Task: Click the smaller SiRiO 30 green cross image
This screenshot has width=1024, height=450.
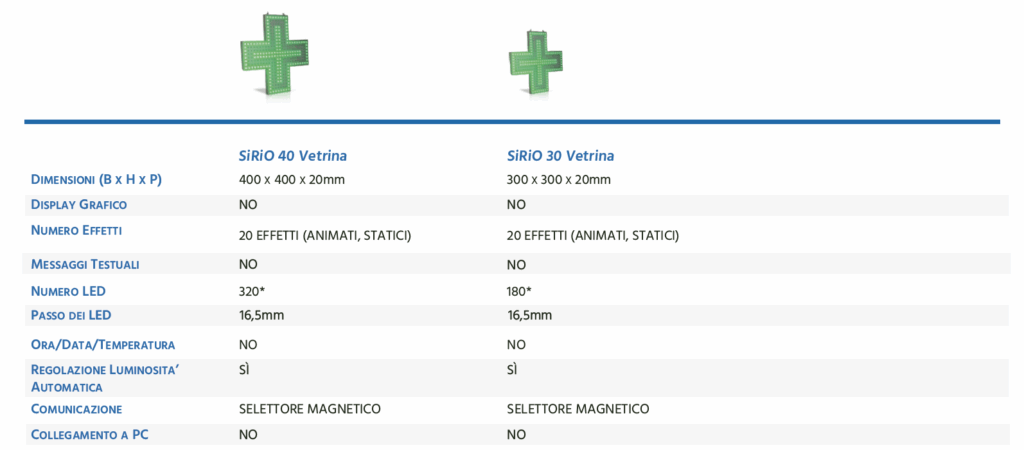Action: point(536,63)
